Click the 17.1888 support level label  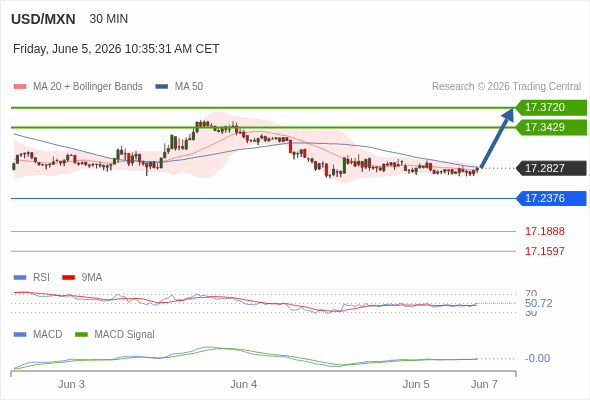[544, 231]
